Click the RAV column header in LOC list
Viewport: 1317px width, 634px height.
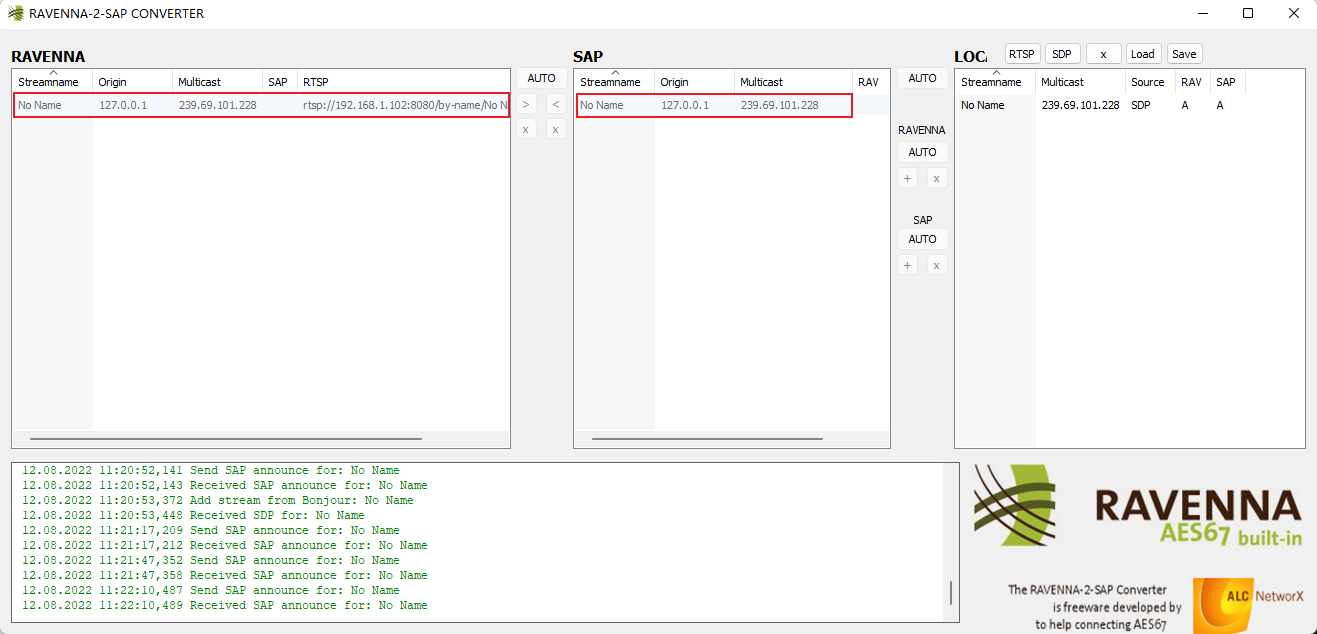tap(1192, 82)
